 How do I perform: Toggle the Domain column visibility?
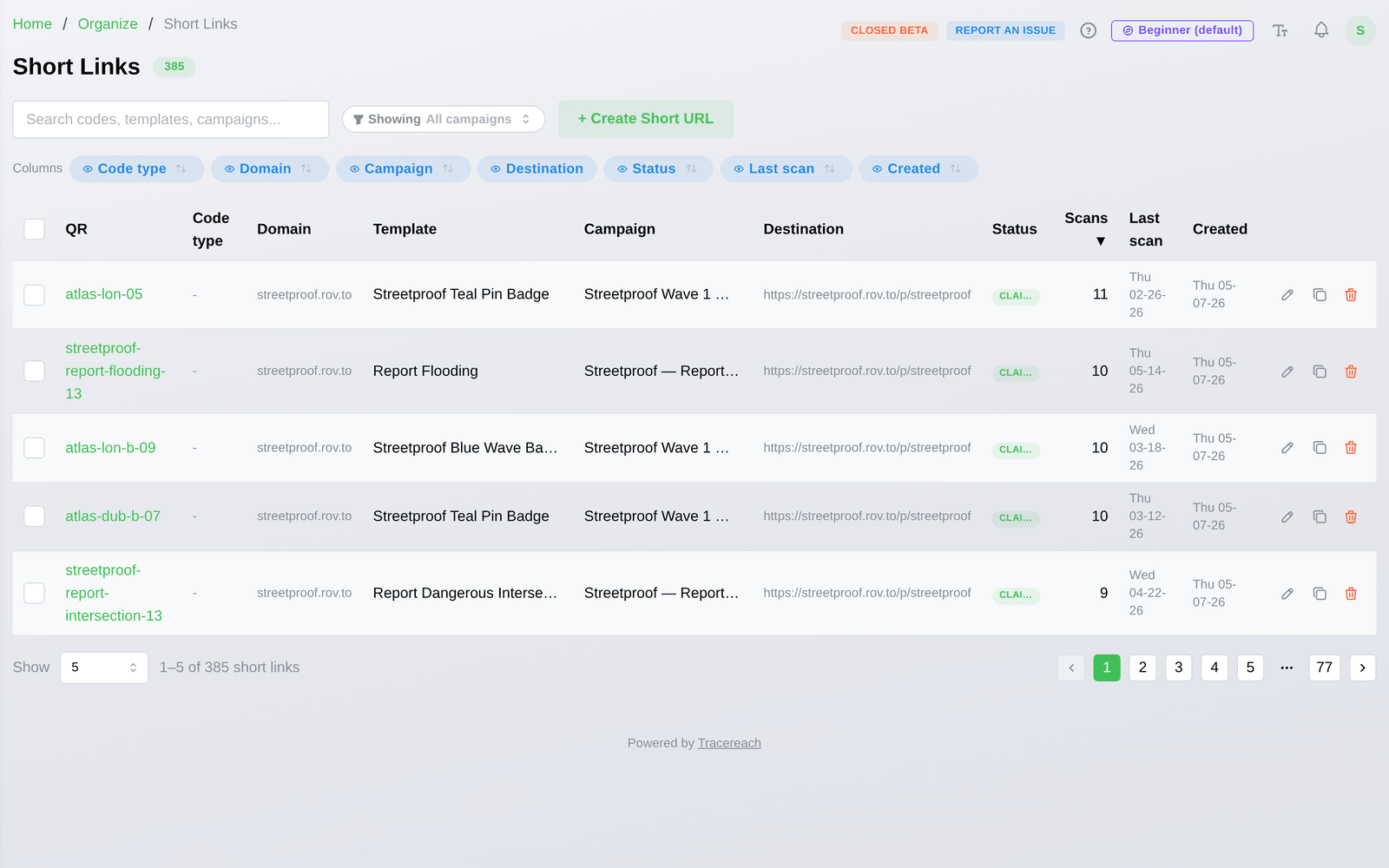click(x=270, y=169)
